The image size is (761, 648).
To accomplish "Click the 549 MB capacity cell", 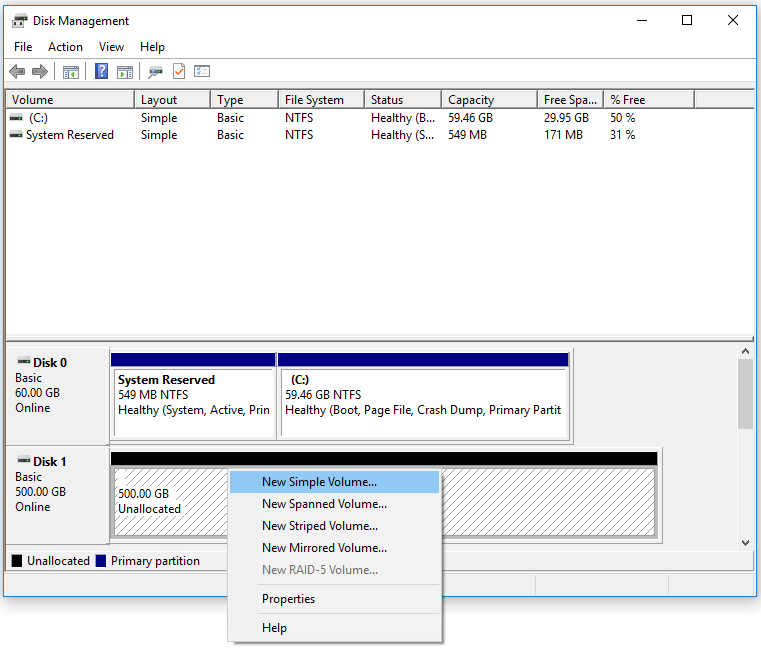I will [467, 134].
